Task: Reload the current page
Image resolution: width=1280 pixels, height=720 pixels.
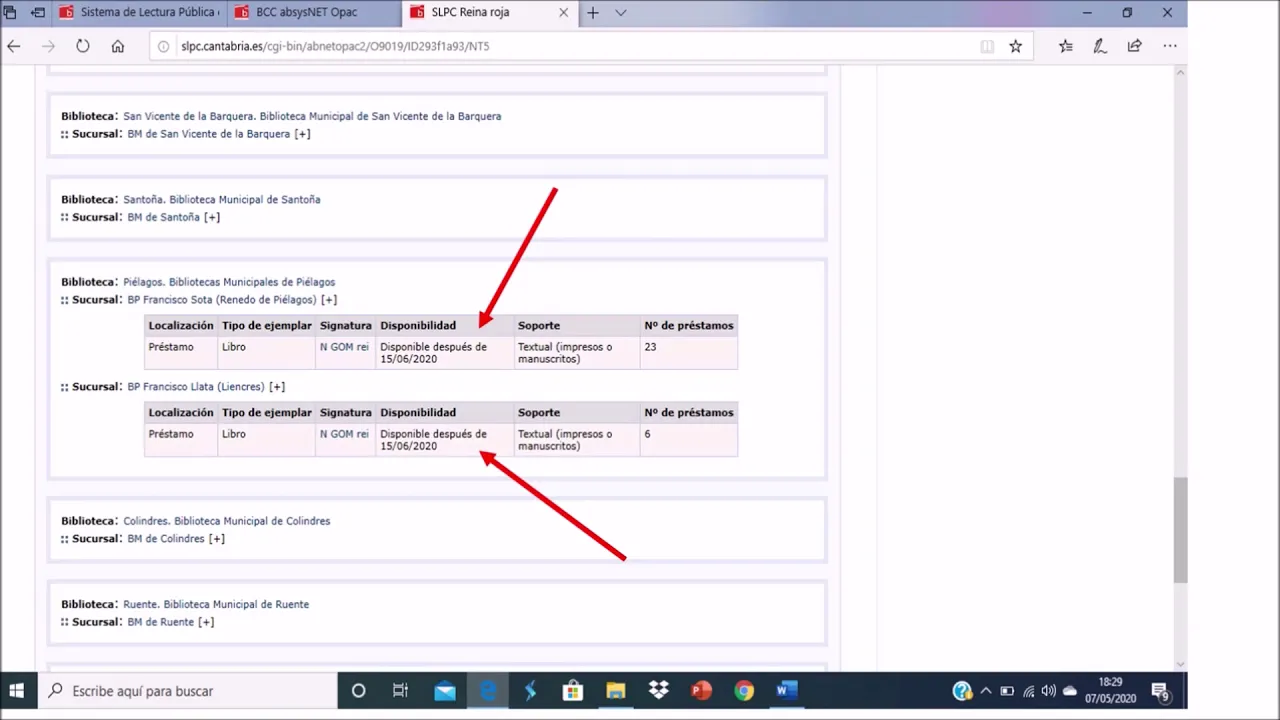Action: tap(82, 46)
